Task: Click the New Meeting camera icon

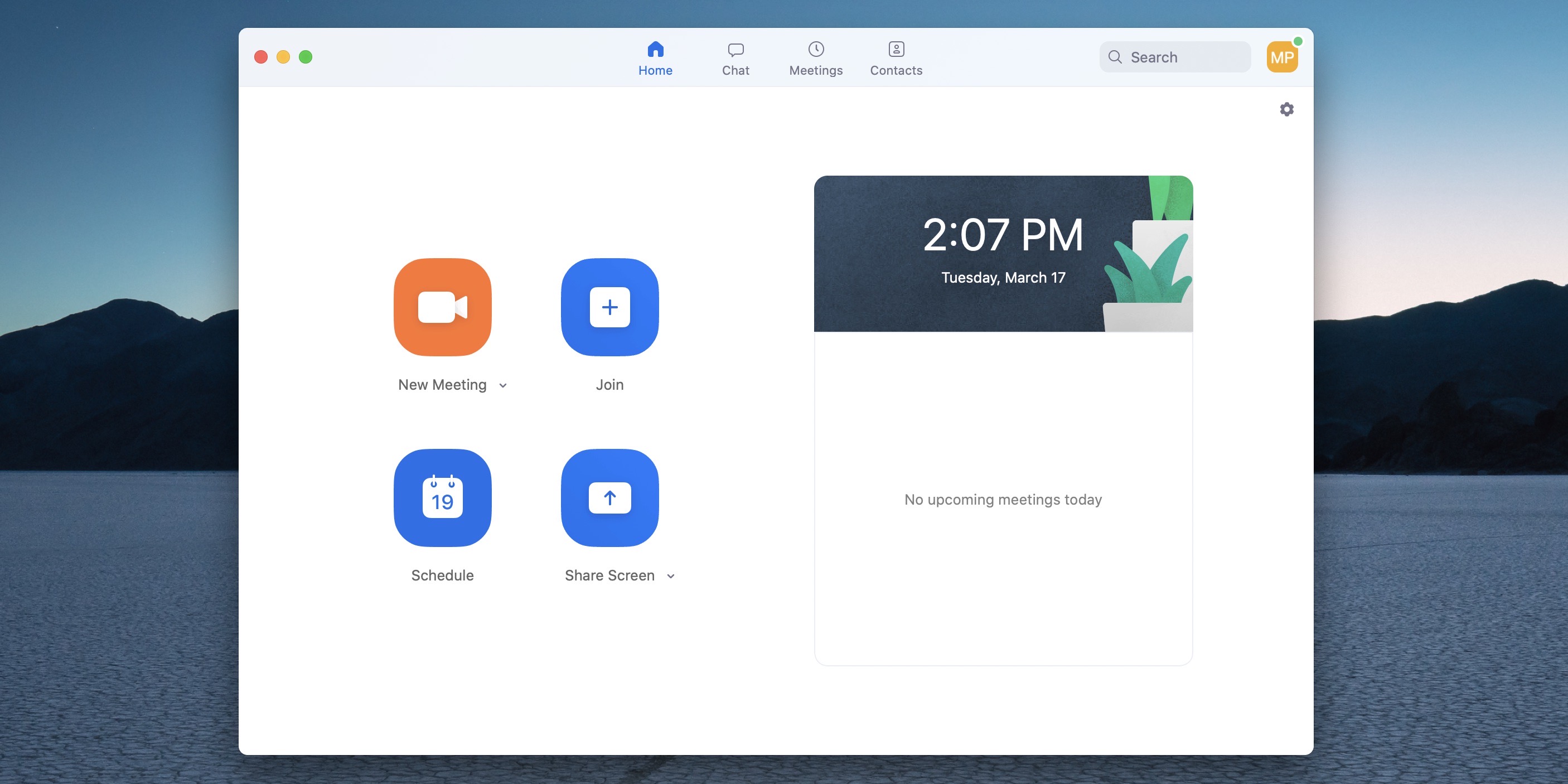Action: pyautogui.click(x=442, y=307)
